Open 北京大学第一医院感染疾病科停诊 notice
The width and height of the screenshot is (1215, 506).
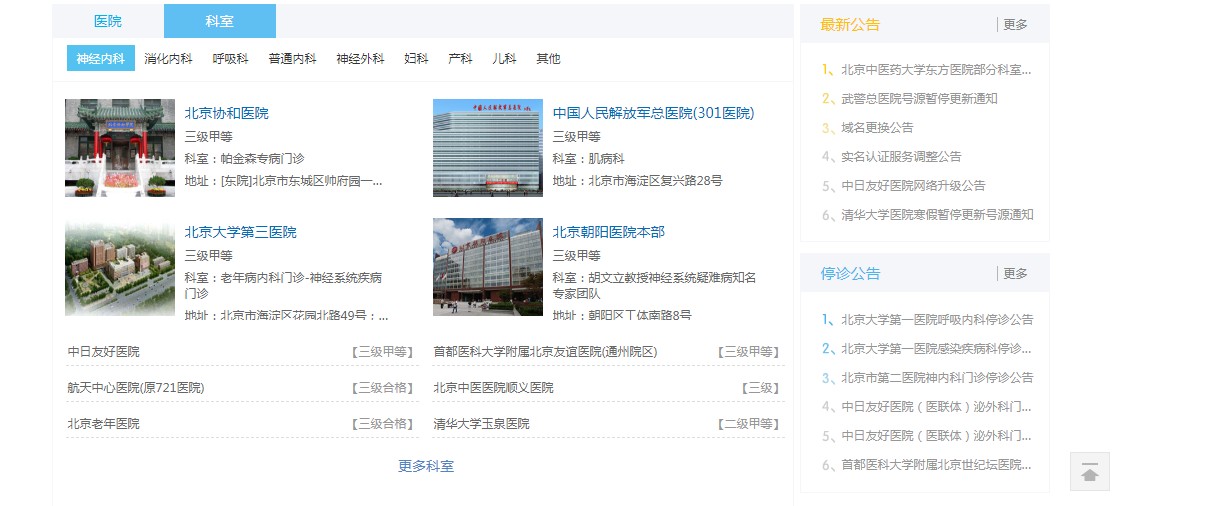coord(936,349)
